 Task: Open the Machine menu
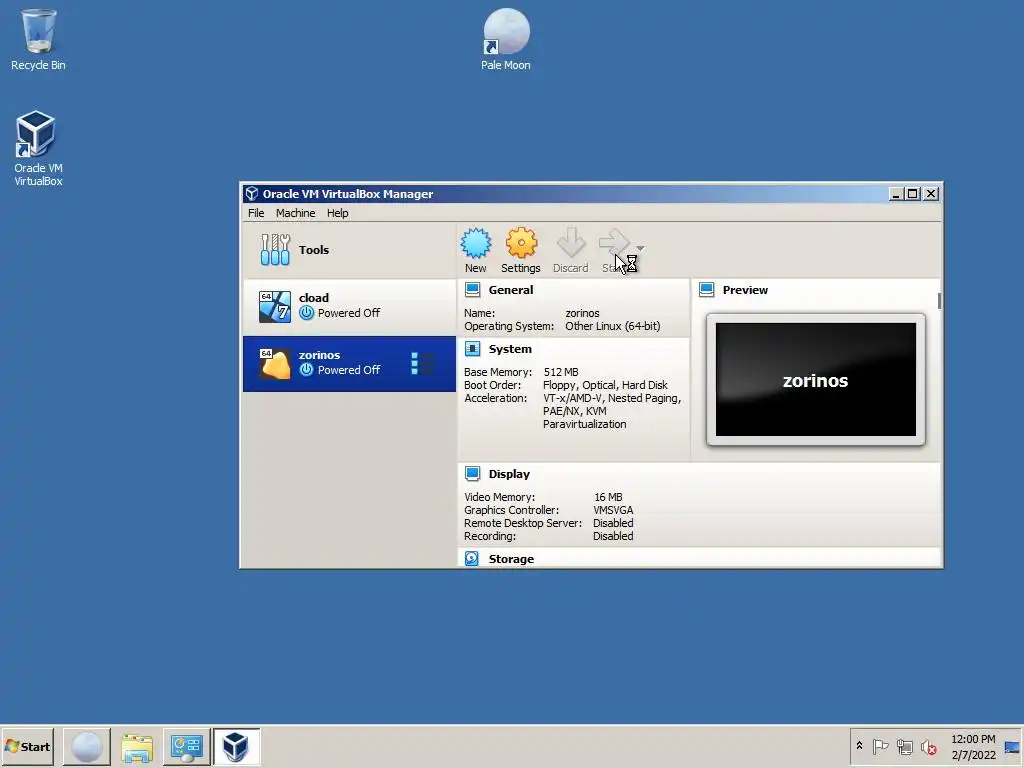pos(295,213)
